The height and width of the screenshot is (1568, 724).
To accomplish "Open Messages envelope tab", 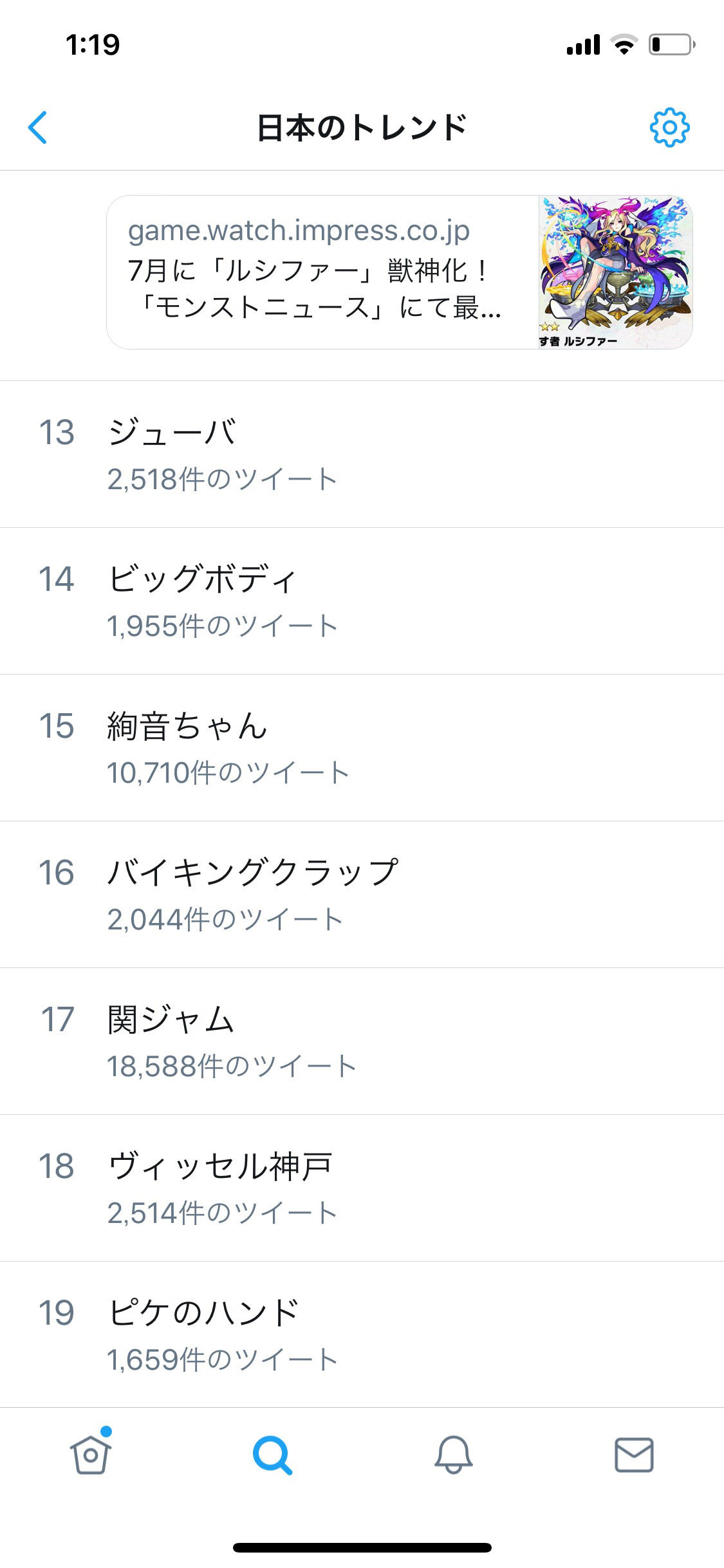I will [x=634, y=1455].
